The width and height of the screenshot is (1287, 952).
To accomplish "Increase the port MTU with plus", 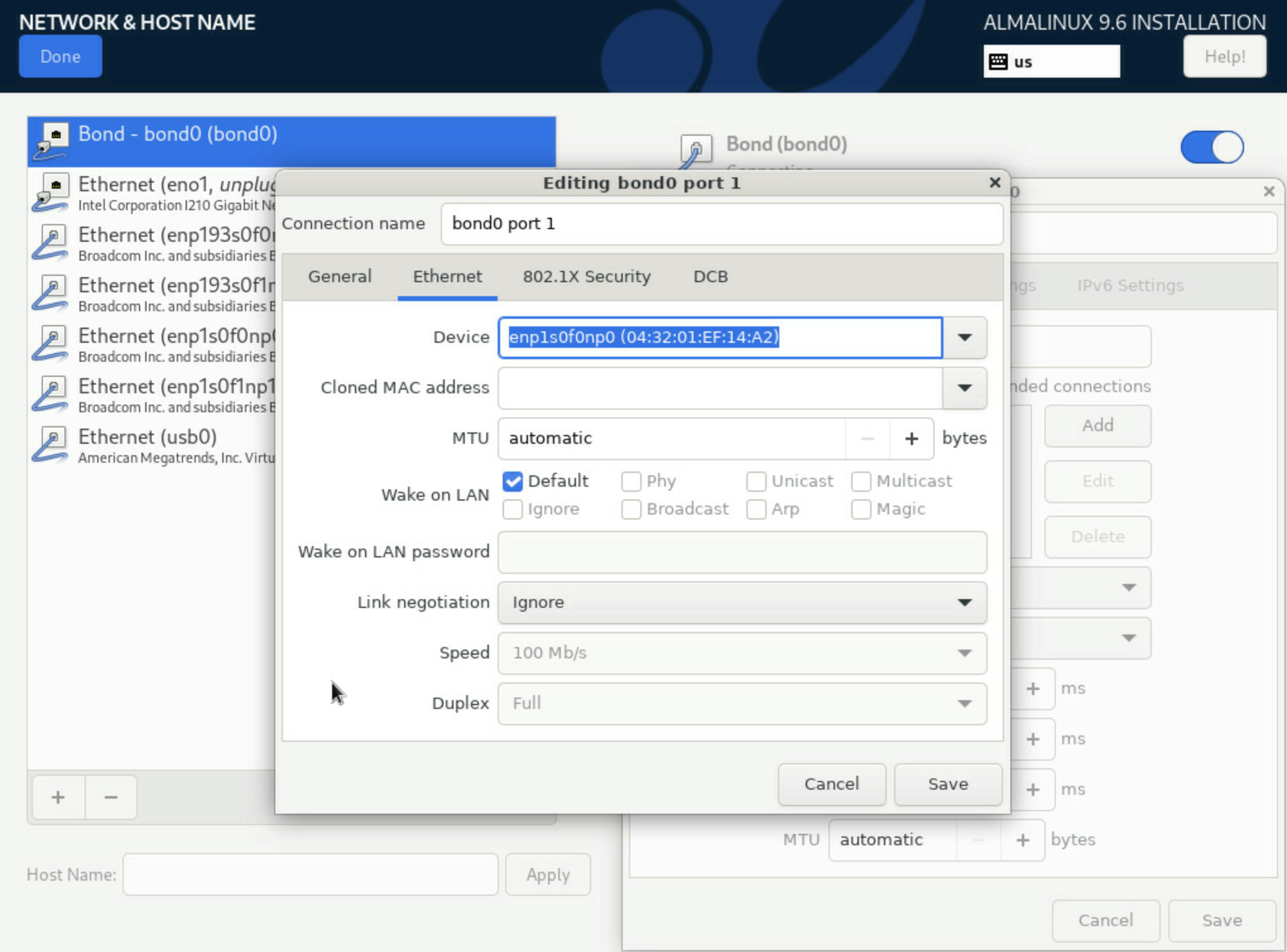I will pos(911,439).
